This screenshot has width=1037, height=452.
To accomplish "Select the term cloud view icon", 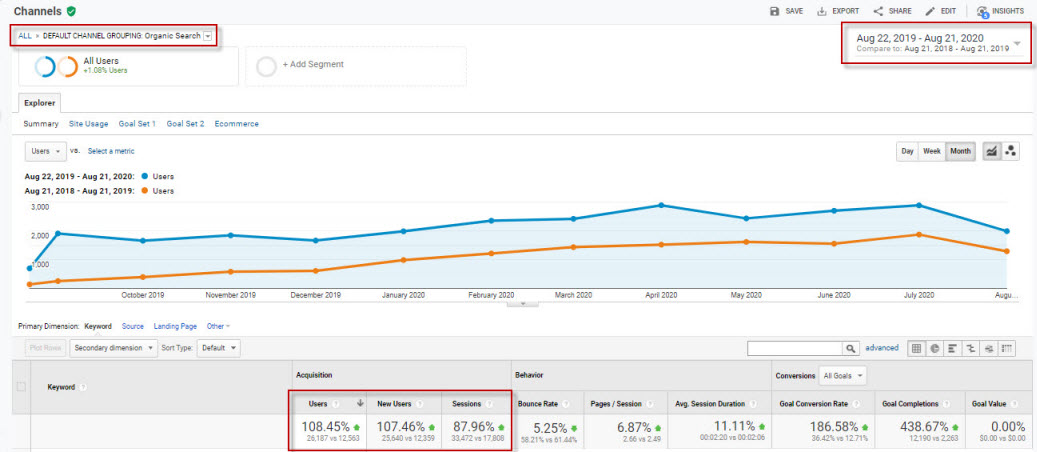I will tap(989, 348).
